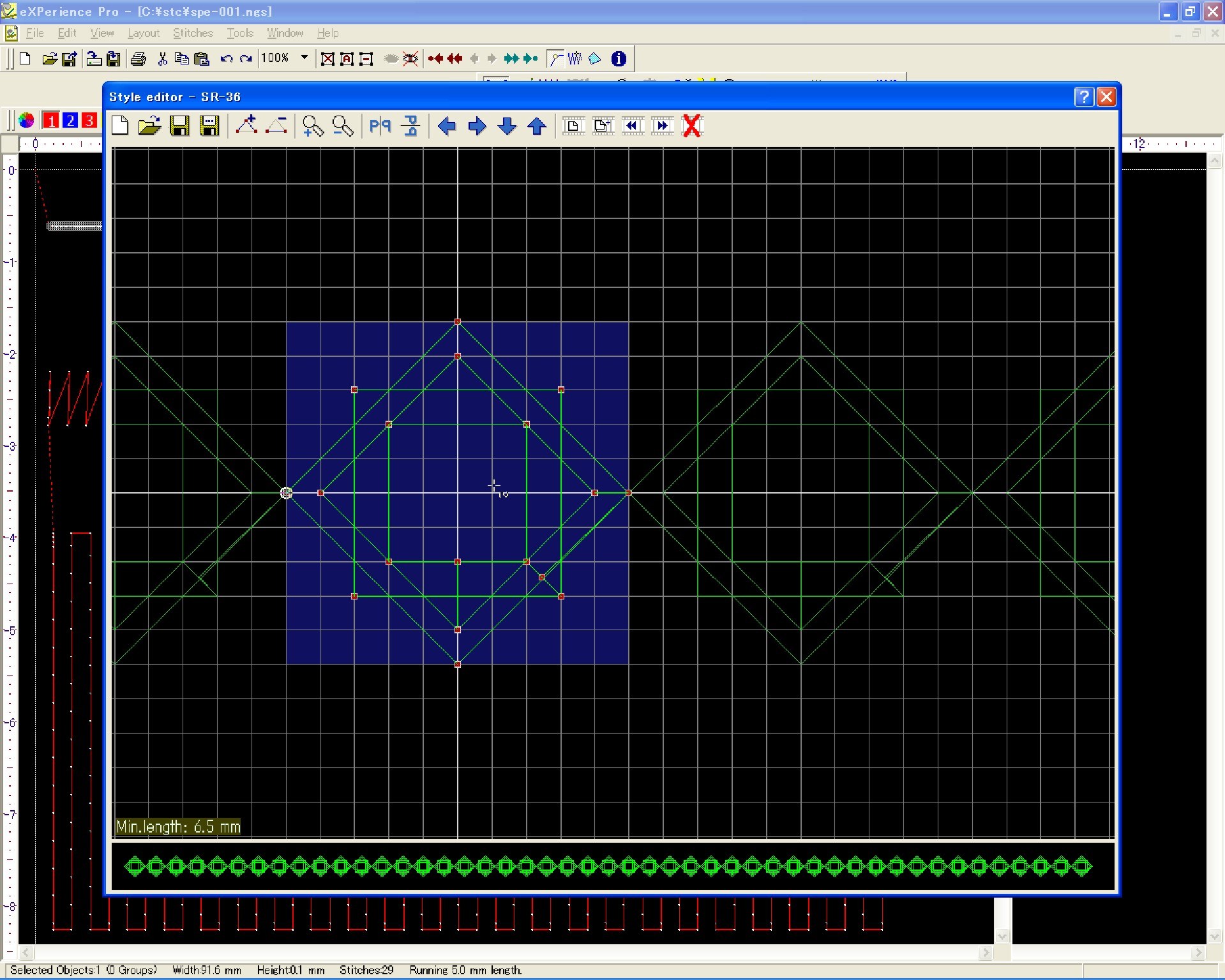
Task: Mirror the pattern vertically
Action: [410, 126]
